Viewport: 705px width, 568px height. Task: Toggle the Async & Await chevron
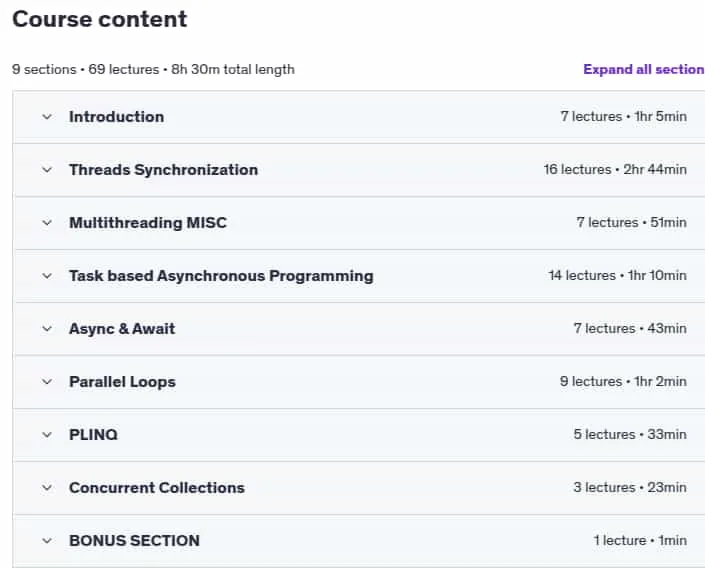47,329
